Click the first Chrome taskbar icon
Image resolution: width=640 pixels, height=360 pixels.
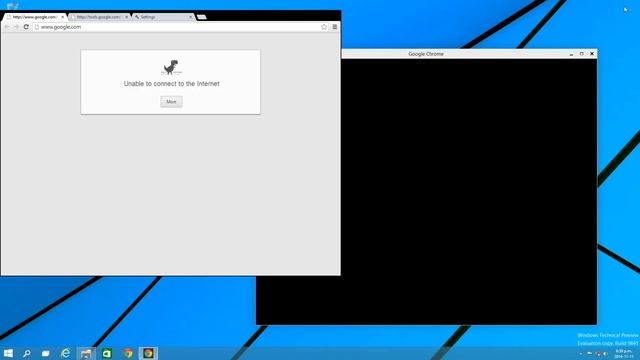point(128,353)
